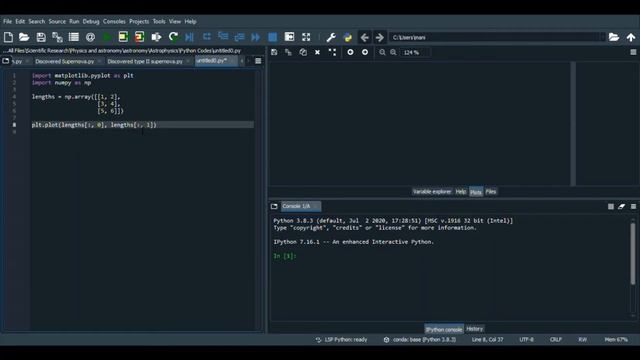Run current cell and advance
This screenshot has height=360, width=640.
(x=140, y=37)
